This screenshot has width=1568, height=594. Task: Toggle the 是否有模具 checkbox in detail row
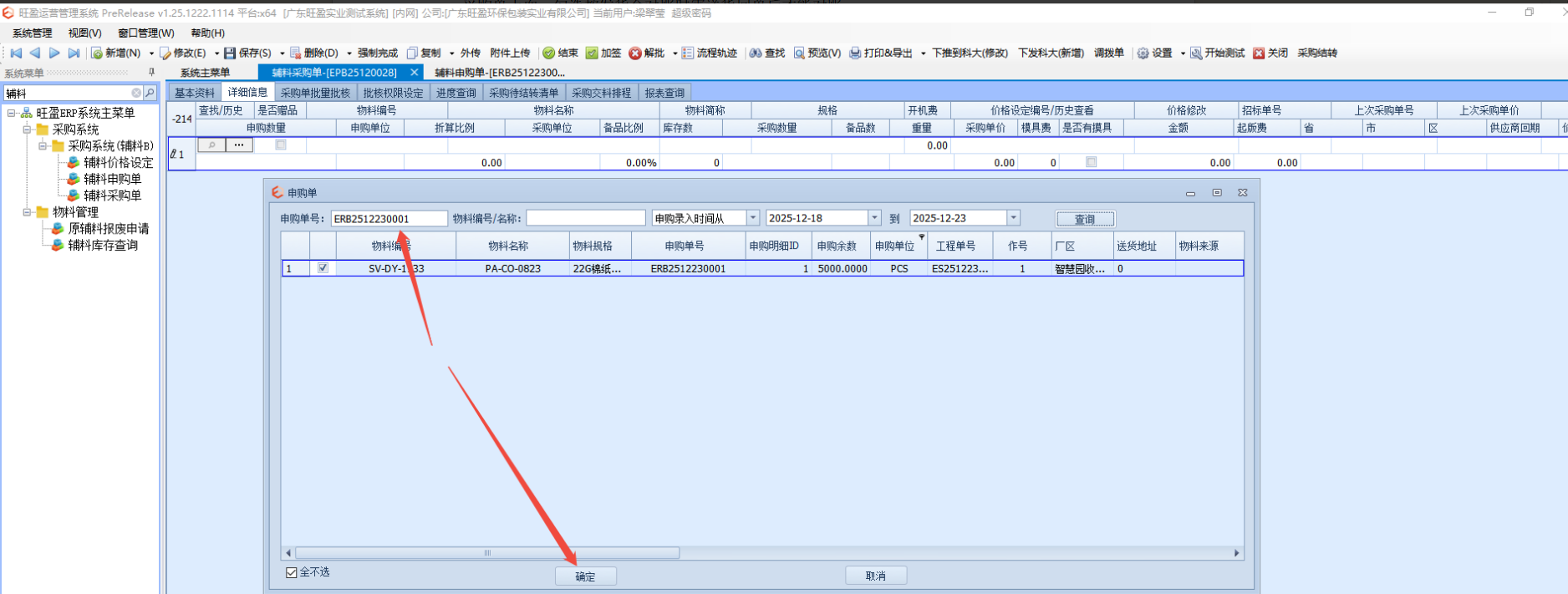coord(1091,162)
